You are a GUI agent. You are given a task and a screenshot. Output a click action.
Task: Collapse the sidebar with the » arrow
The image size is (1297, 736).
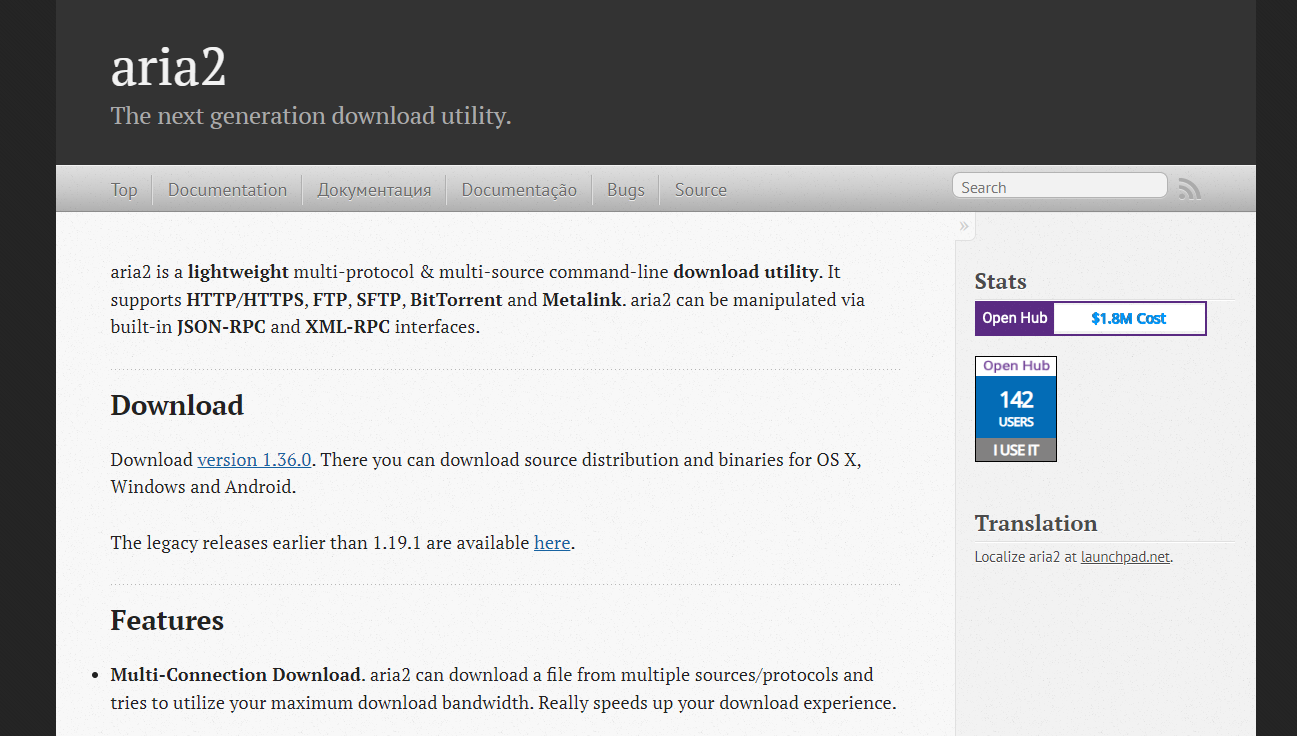[x=964, y=226]
